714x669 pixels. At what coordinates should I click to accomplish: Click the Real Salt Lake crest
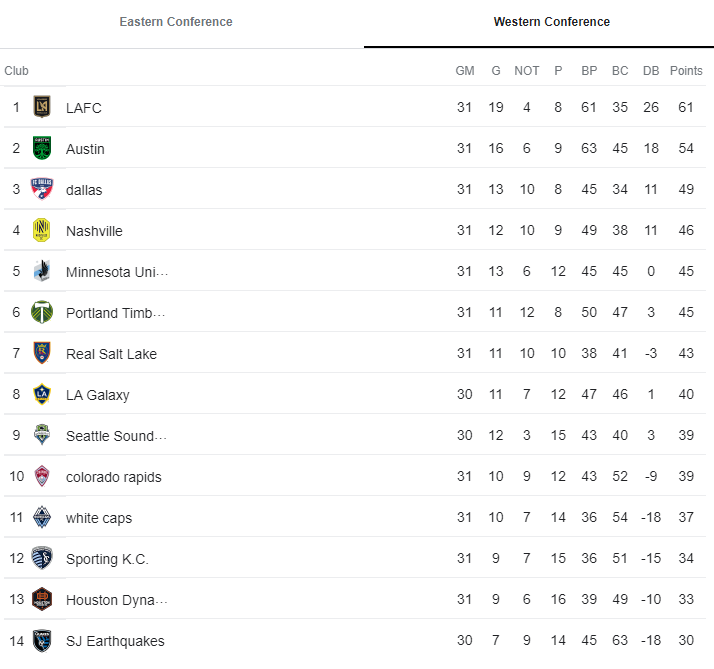point(42,353)
